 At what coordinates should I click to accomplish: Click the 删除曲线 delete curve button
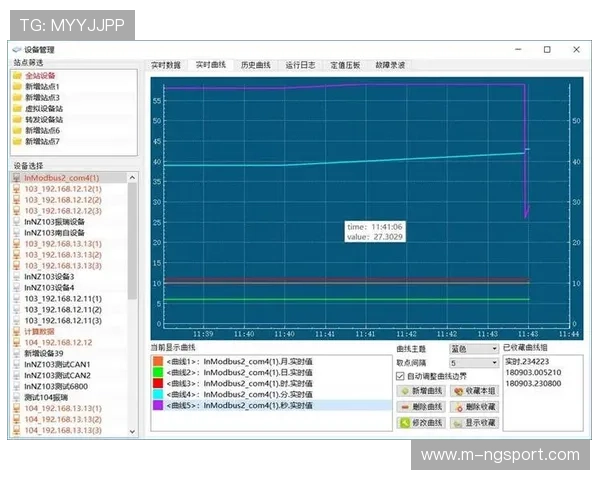(x=422, y=407)
